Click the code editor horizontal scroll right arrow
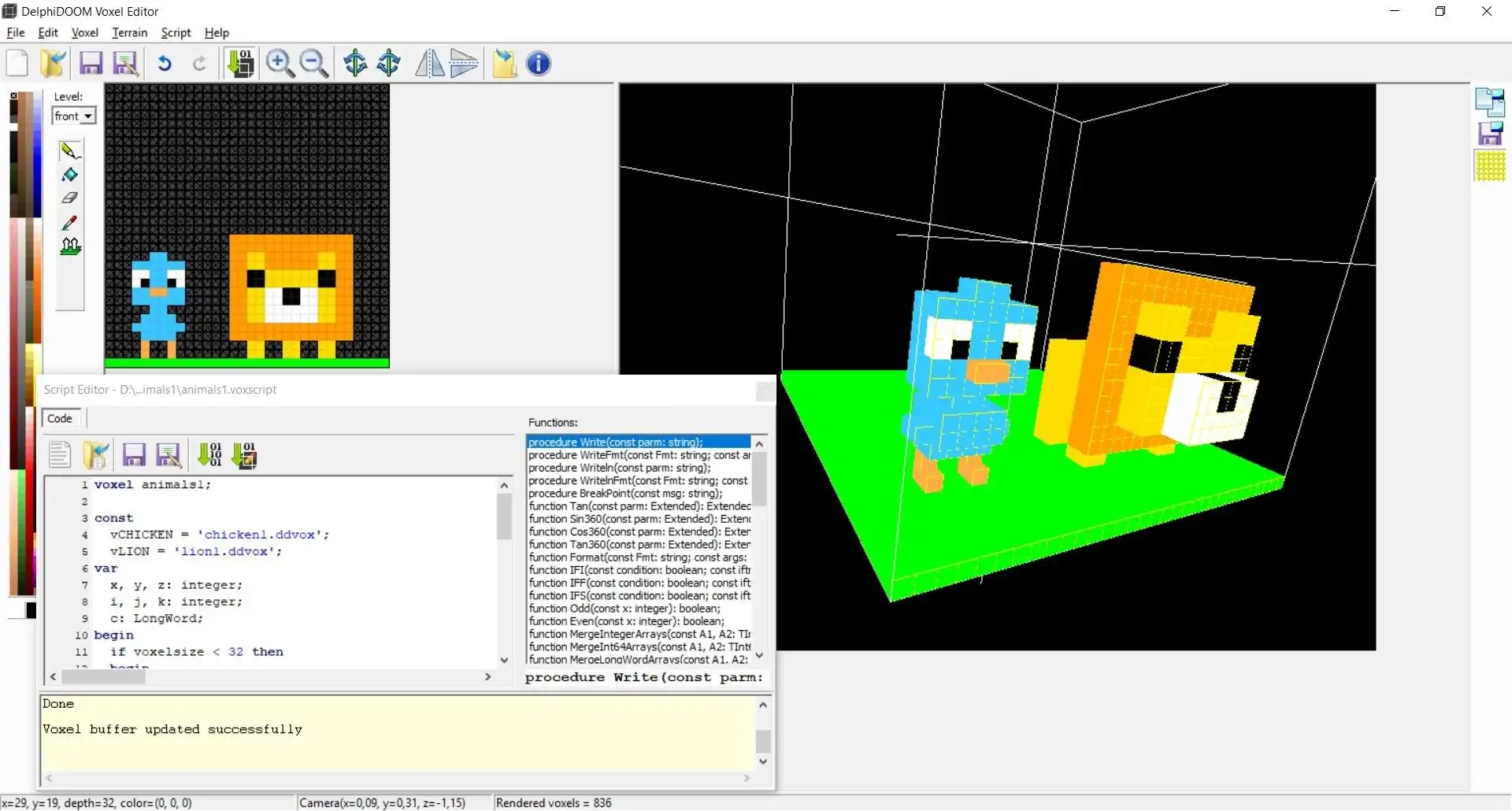Screen dimensions: 1512x811 488,676
